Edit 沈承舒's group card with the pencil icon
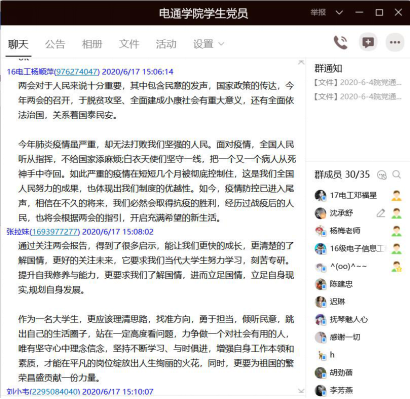This screenshot has width=410, height=399. tap(381, 213)
